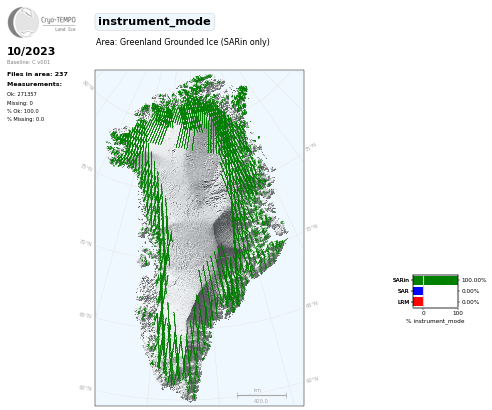Screen dimensions: 492x410
Task: Click the Area: Greenland Grounded Ice subtitle
Action: click(183, 42)
